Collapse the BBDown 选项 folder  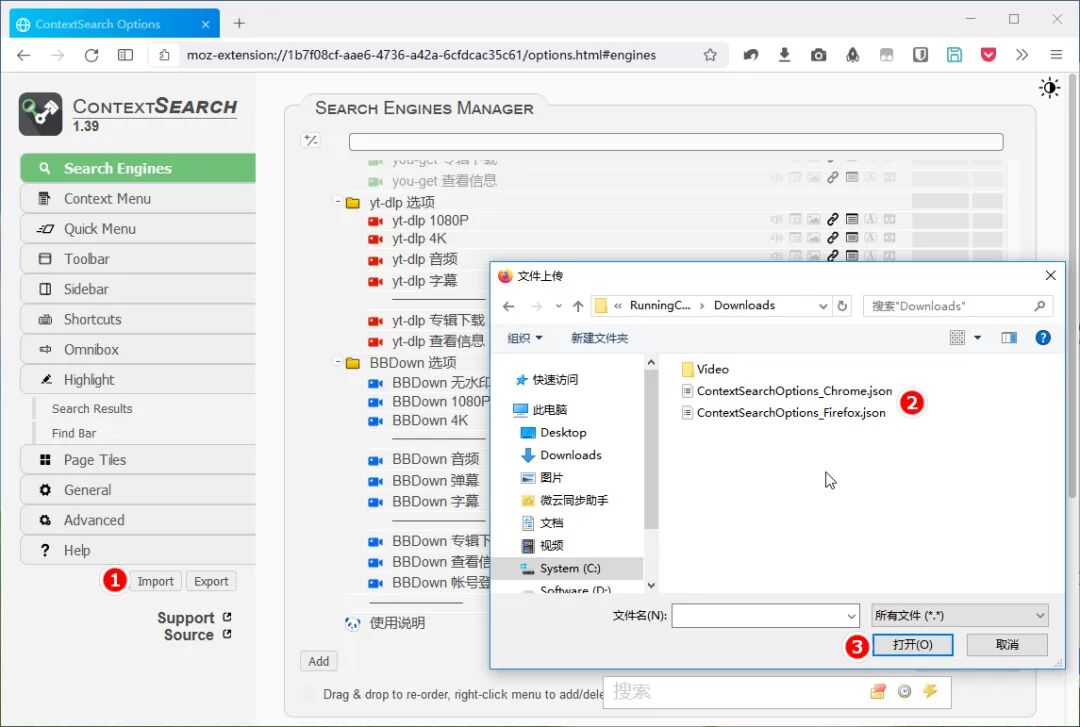[x=338, y=361]
